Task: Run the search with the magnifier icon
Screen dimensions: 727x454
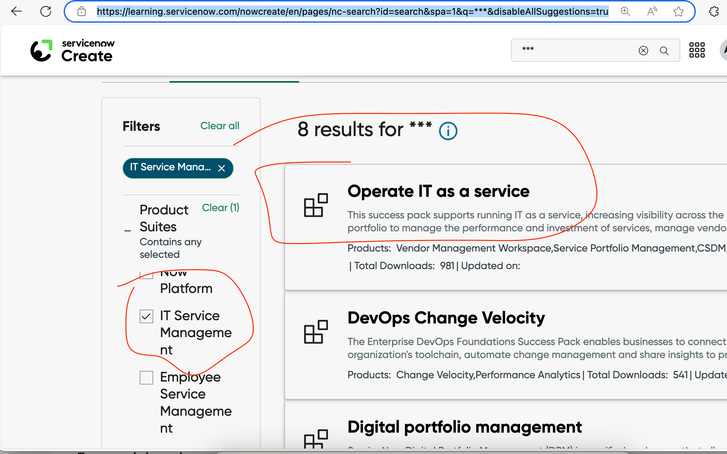Action: pyautogui.click(x=664, y=51)
